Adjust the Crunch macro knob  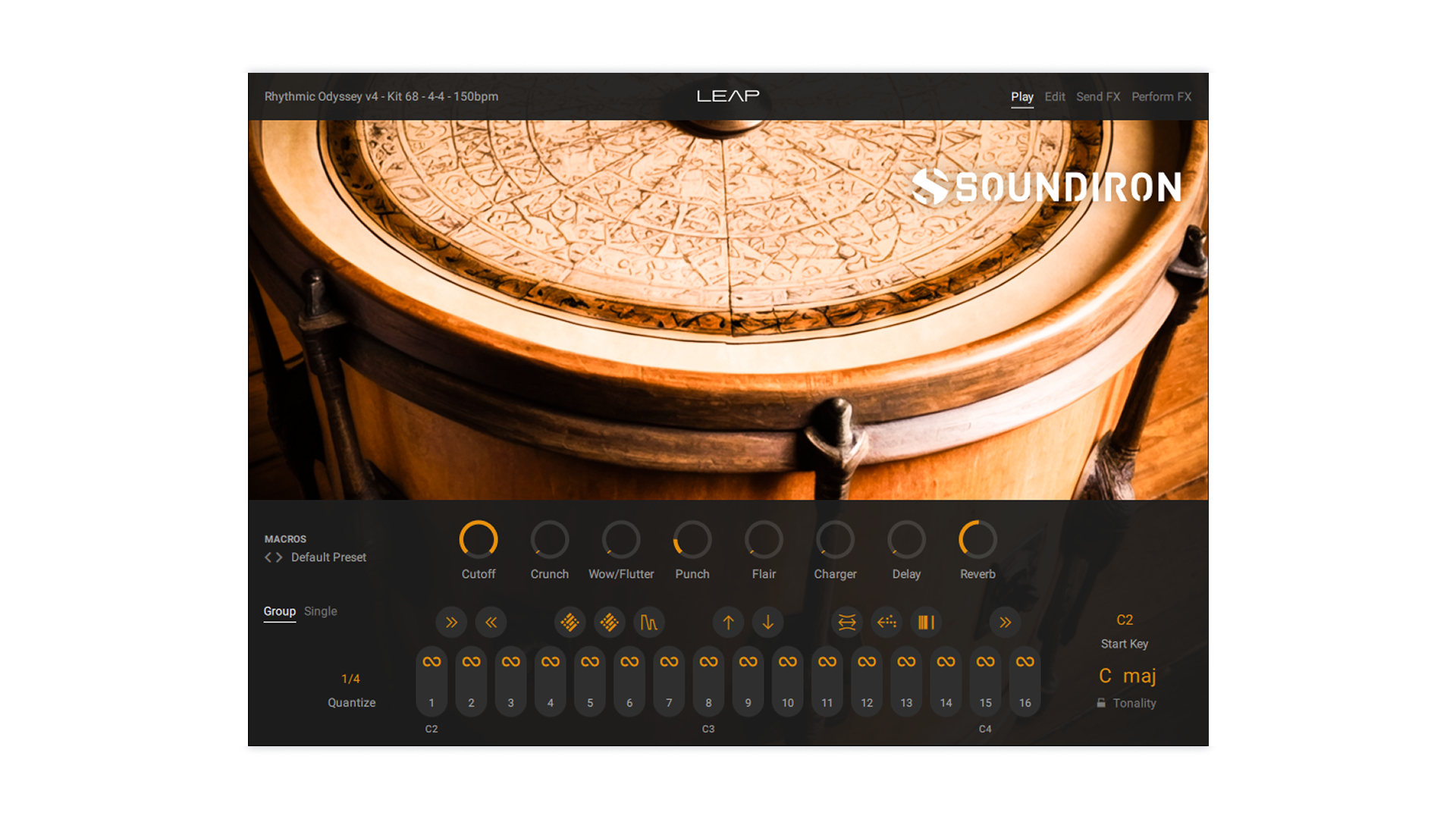coord(550,540)
